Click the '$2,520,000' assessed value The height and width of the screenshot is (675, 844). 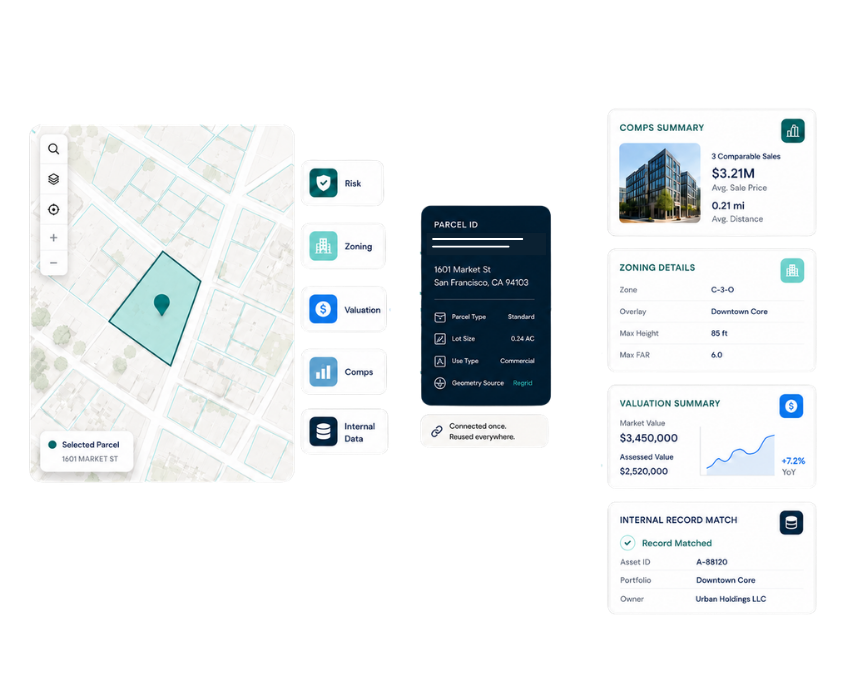644,472
